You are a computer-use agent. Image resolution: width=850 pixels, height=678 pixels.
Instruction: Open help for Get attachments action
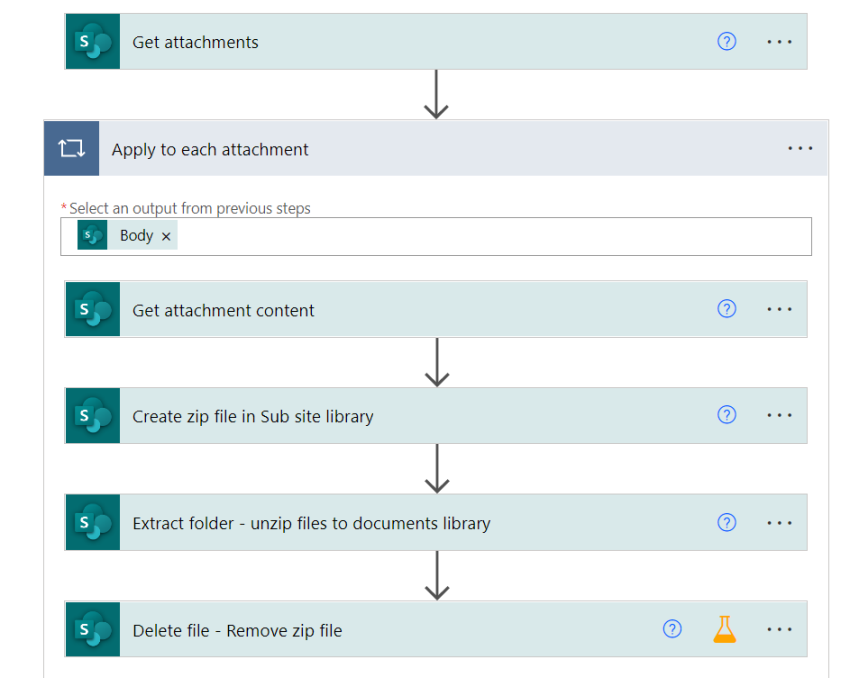[x=726, y=41]
